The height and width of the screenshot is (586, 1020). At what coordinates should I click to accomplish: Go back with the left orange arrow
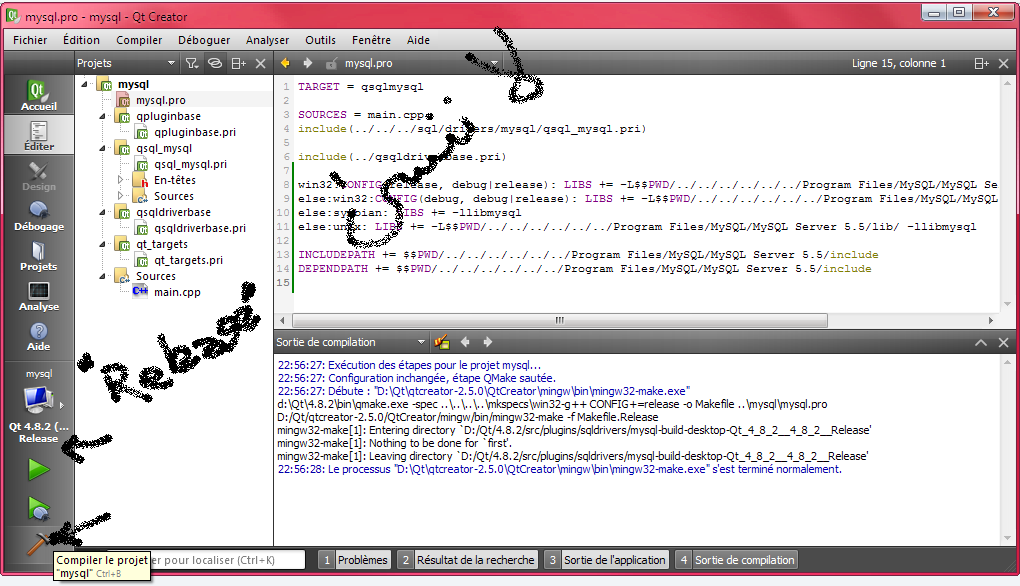coord(285,63)
